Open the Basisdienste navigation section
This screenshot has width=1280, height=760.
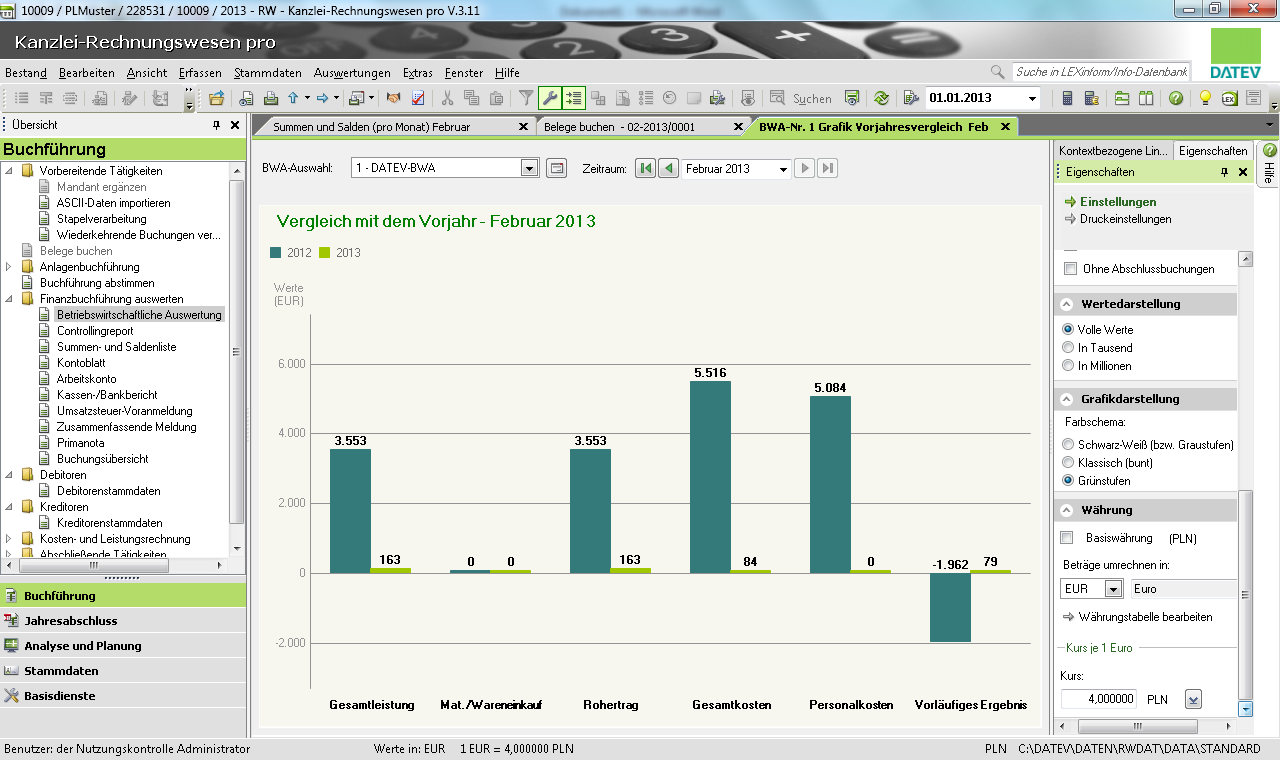[122, 695]
